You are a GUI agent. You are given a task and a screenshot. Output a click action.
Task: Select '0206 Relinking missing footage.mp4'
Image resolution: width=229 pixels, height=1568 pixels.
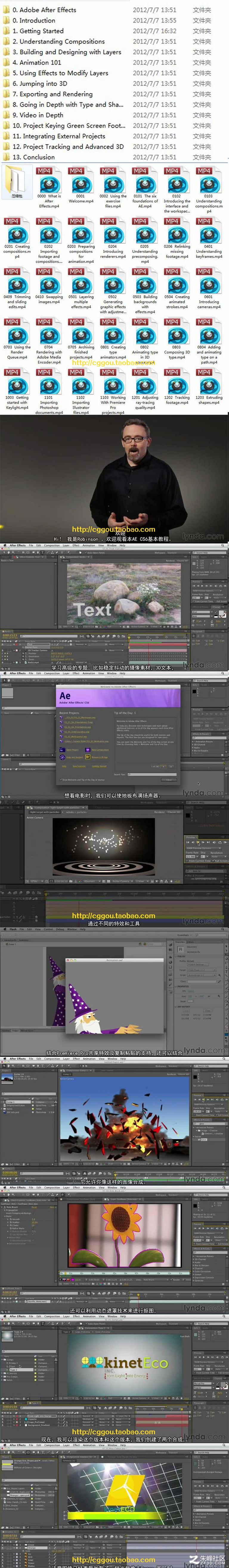tap(177, 239)
